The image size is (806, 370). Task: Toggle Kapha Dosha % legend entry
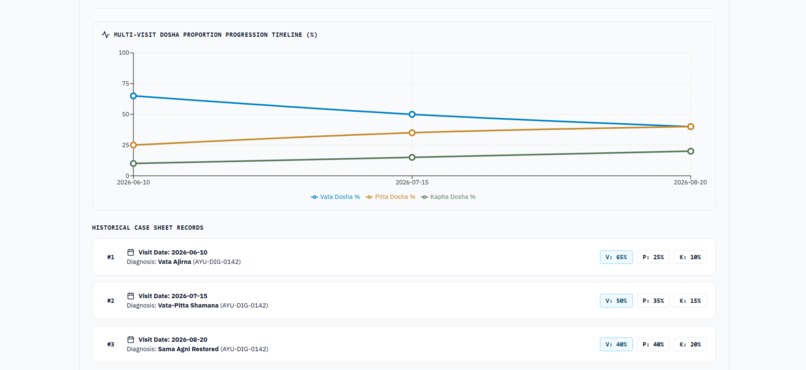click(x=448, y=197)
